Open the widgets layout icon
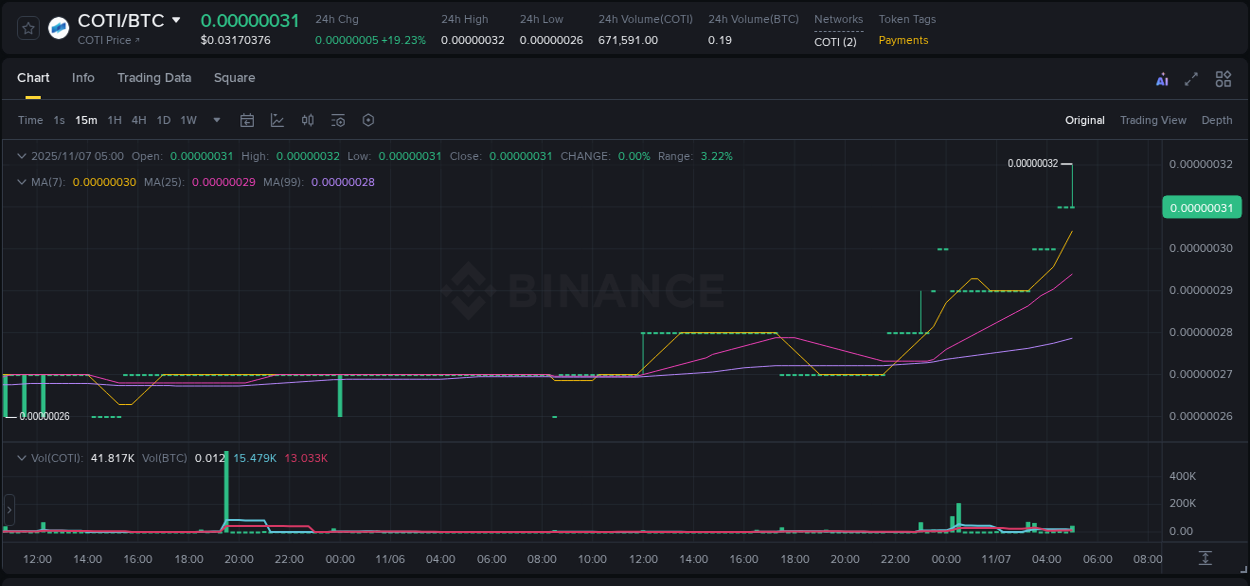 [x=1223, y=78]
